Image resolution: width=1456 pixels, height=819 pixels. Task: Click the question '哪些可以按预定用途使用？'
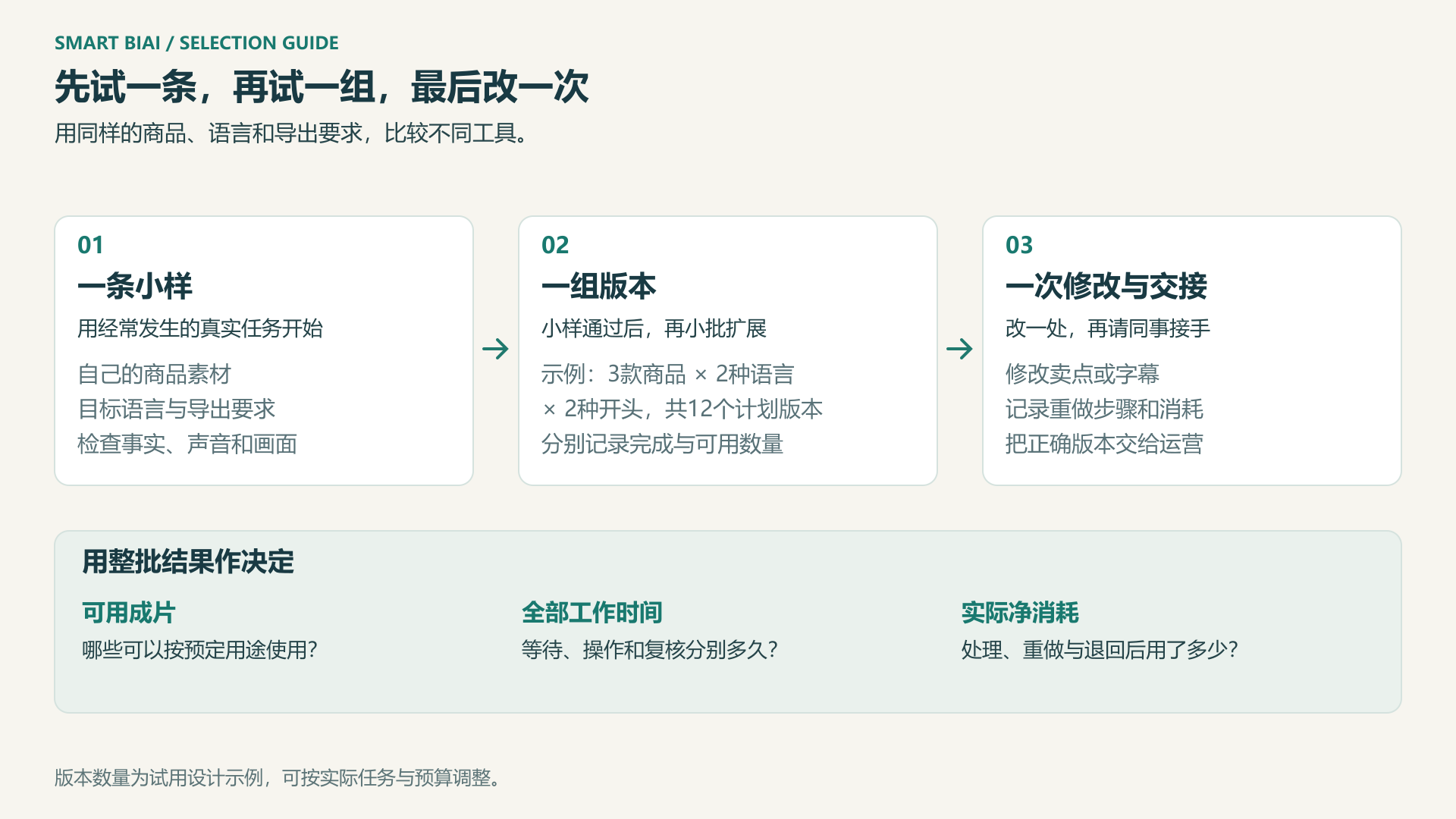coord(200,650)
